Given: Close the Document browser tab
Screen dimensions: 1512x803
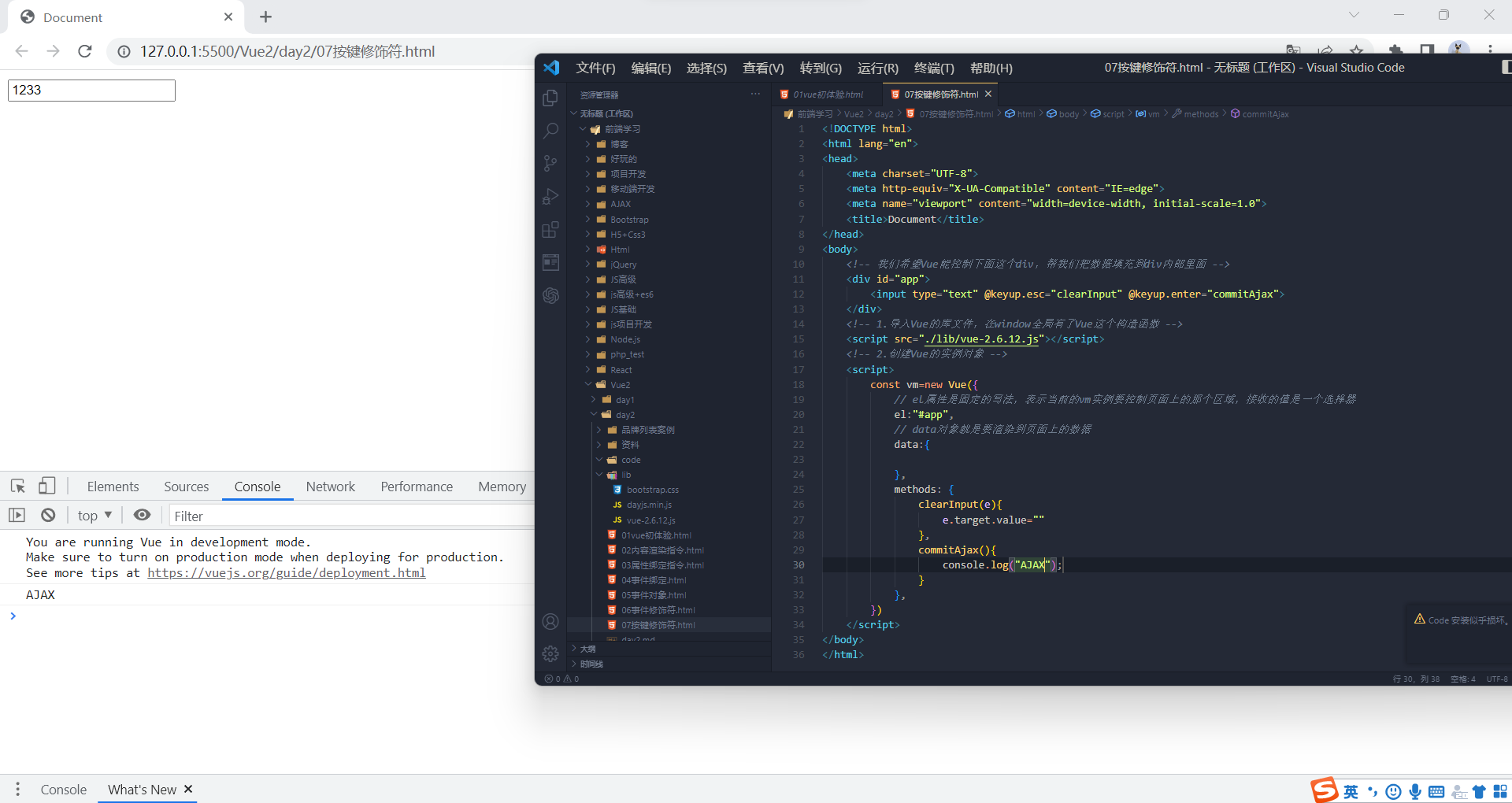Looking at the screenshot, I should [x=228, y=17].
